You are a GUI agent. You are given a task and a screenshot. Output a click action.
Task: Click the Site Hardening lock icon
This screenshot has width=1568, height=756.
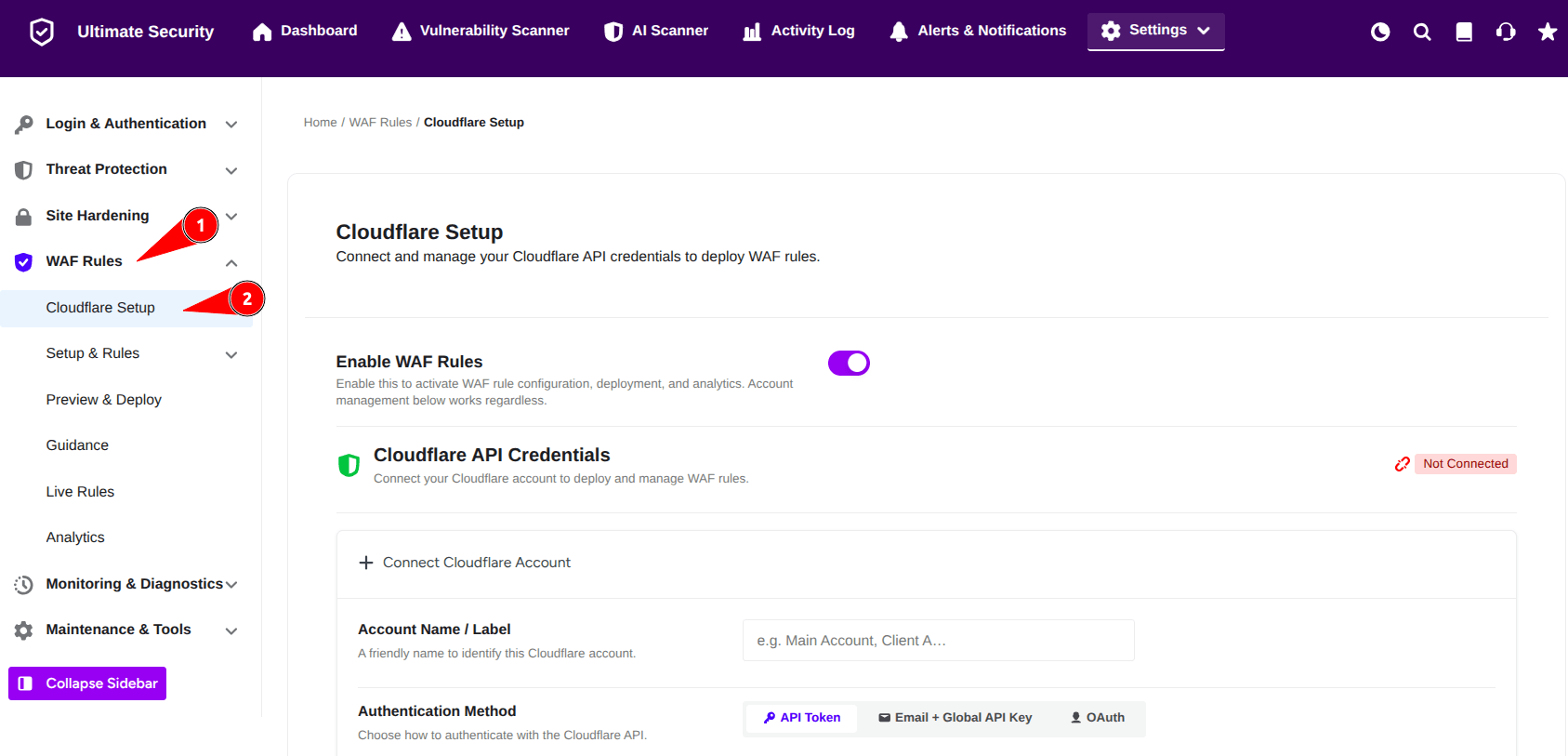pos(24,217)
